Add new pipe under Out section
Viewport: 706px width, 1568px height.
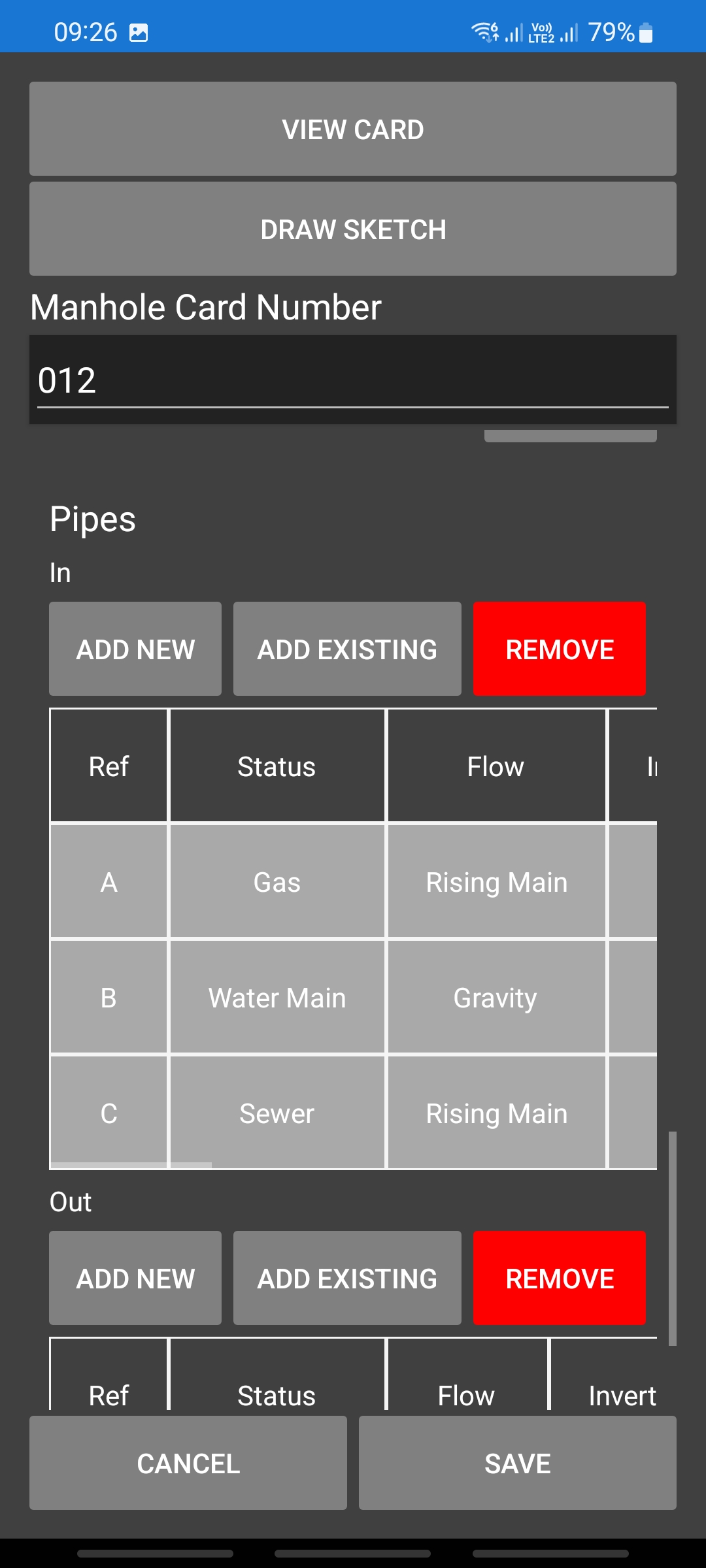tap(135, 1279)
